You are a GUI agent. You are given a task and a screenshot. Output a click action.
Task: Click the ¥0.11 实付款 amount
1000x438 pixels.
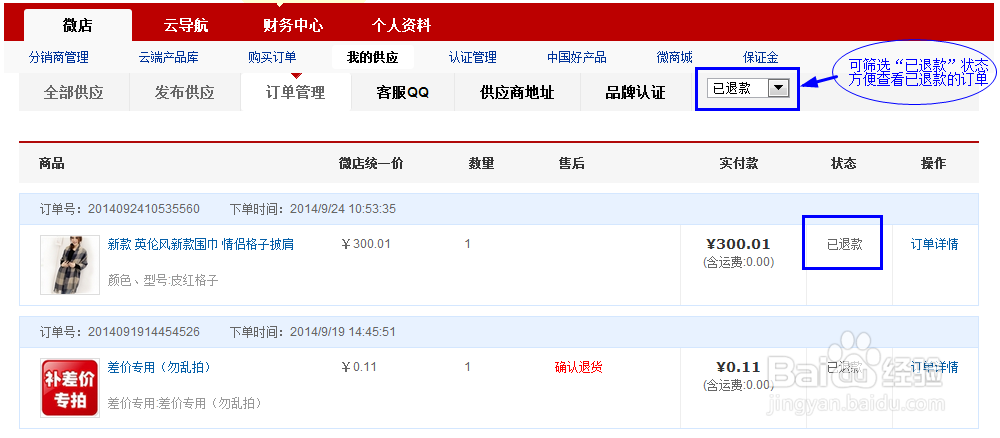pos(738,367)
